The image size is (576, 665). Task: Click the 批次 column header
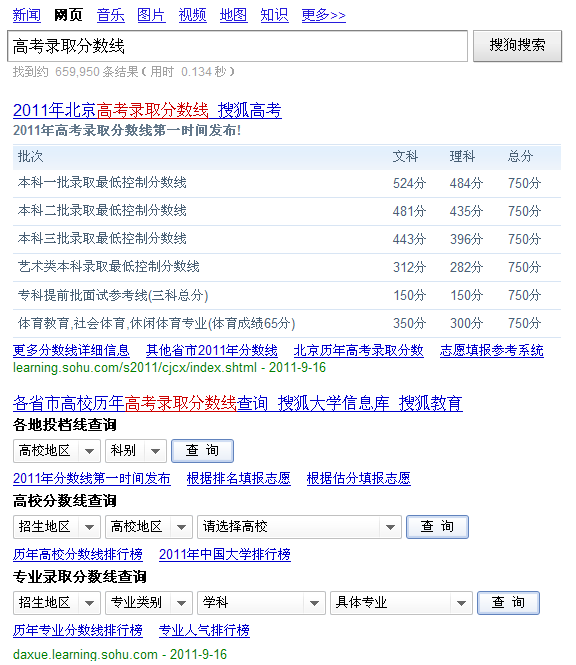[x=30, y=156]
